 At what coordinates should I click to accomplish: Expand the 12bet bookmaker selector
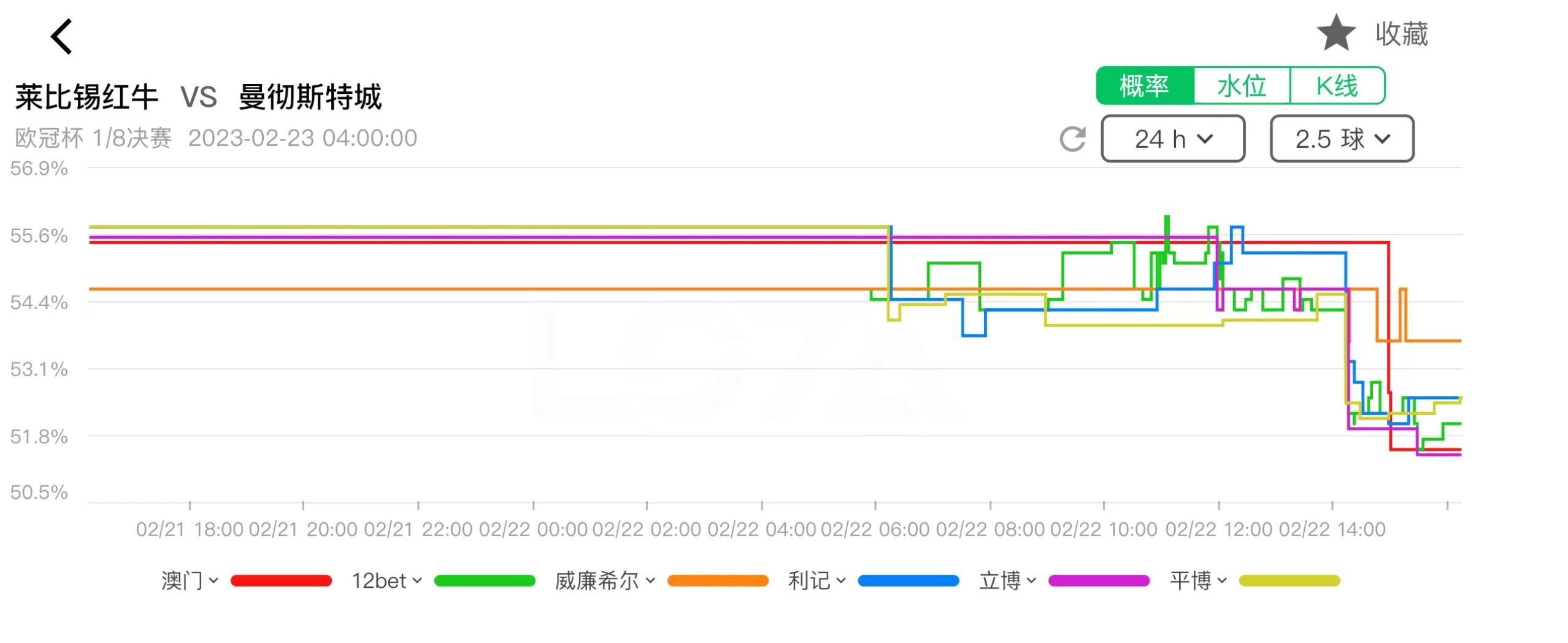[386, 580]
